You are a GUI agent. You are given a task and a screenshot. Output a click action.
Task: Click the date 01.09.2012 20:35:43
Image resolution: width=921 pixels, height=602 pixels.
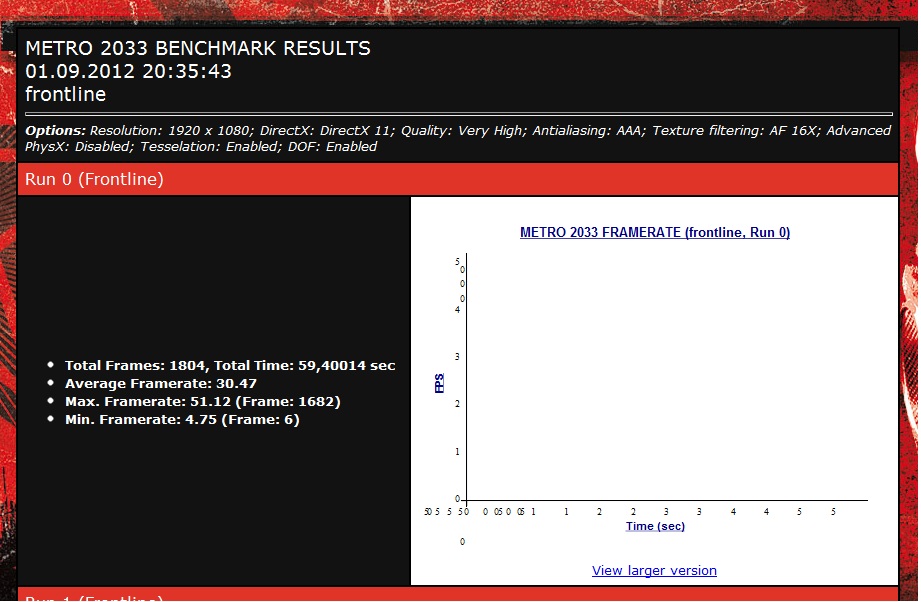pyautogui.click(x=129, y=71)
